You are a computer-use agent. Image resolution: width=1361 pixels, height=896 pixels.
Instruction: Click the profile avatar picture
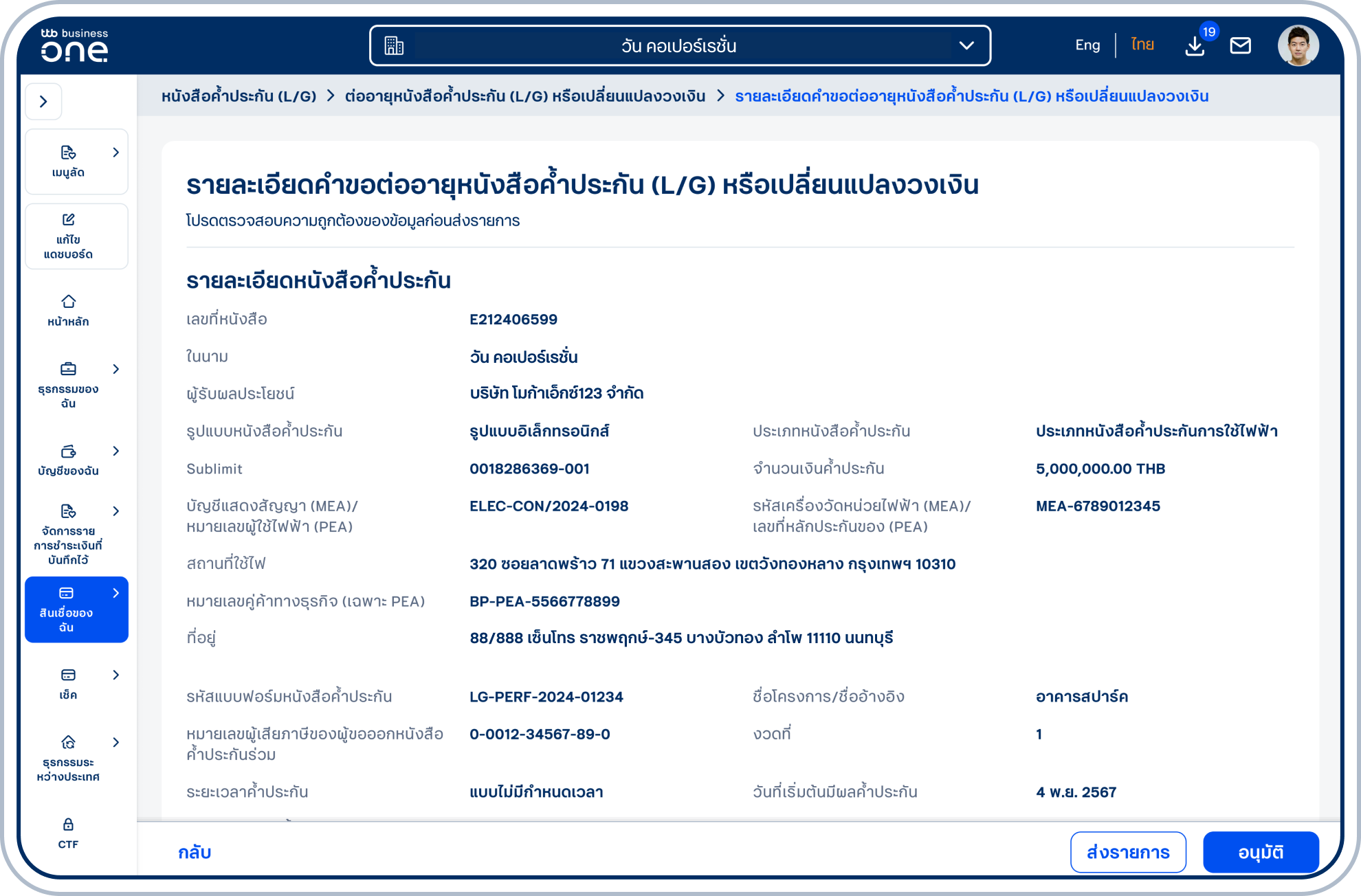point(1298,45)
